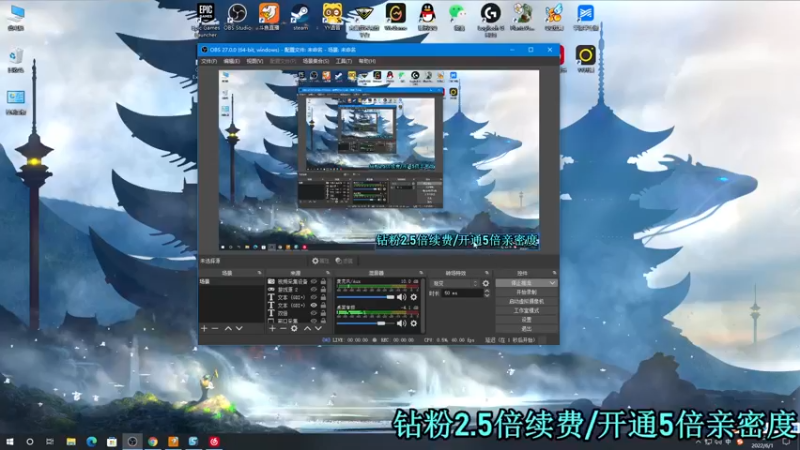
Task: Mute the 桌面音频 audio channel
Action: [402, 323]
